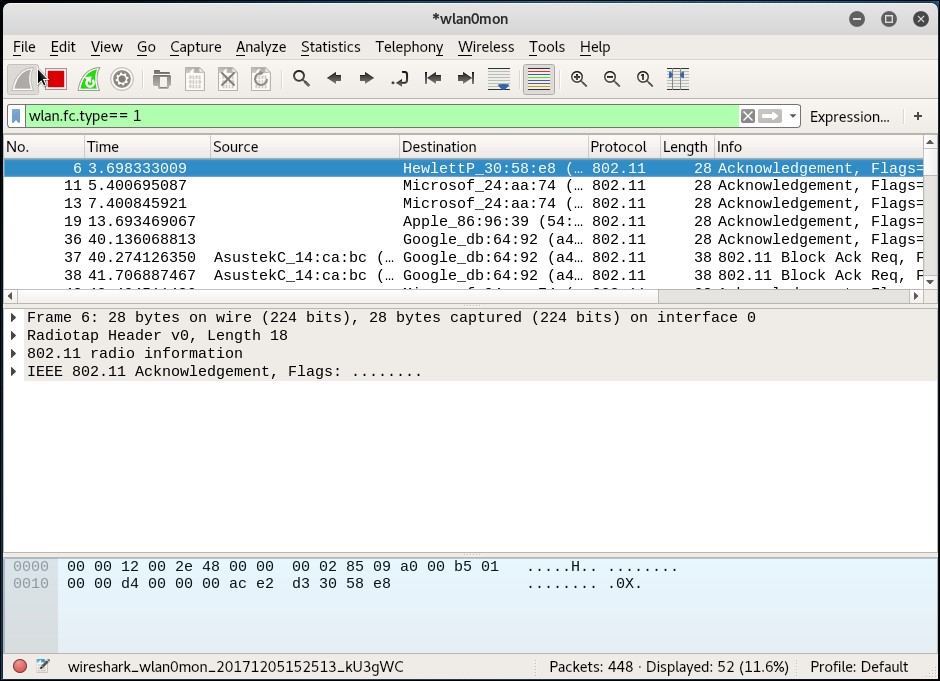Sort packets by Time column
The image size is (940, 681).
click(x=147, y=147)
